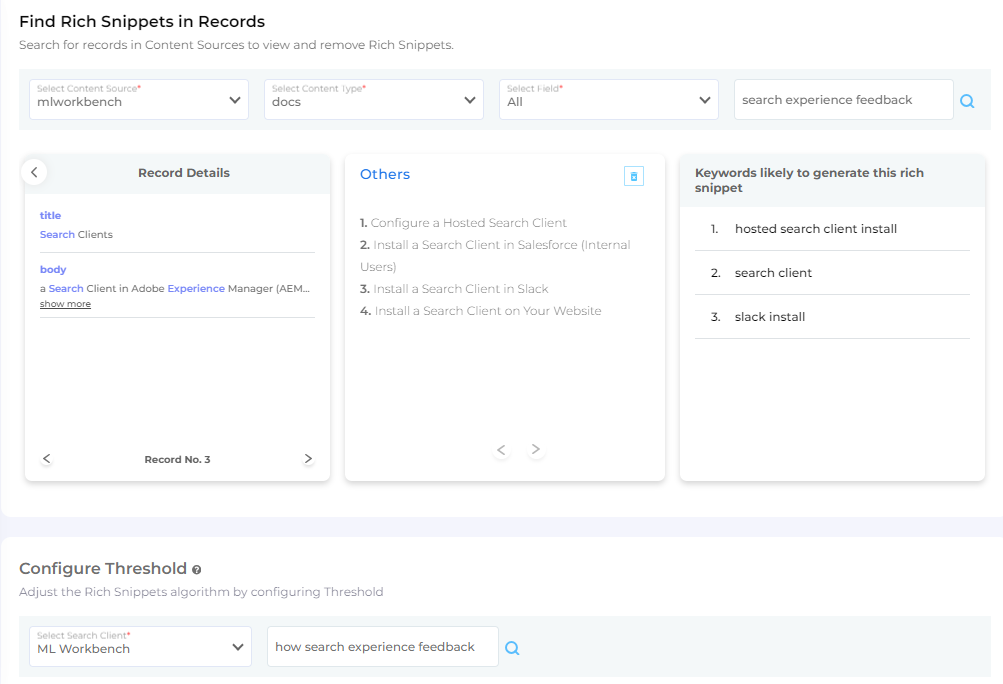The image size is (1003, 684).
Task: Open the Select Field dropdown showing All
Action: 608,100
